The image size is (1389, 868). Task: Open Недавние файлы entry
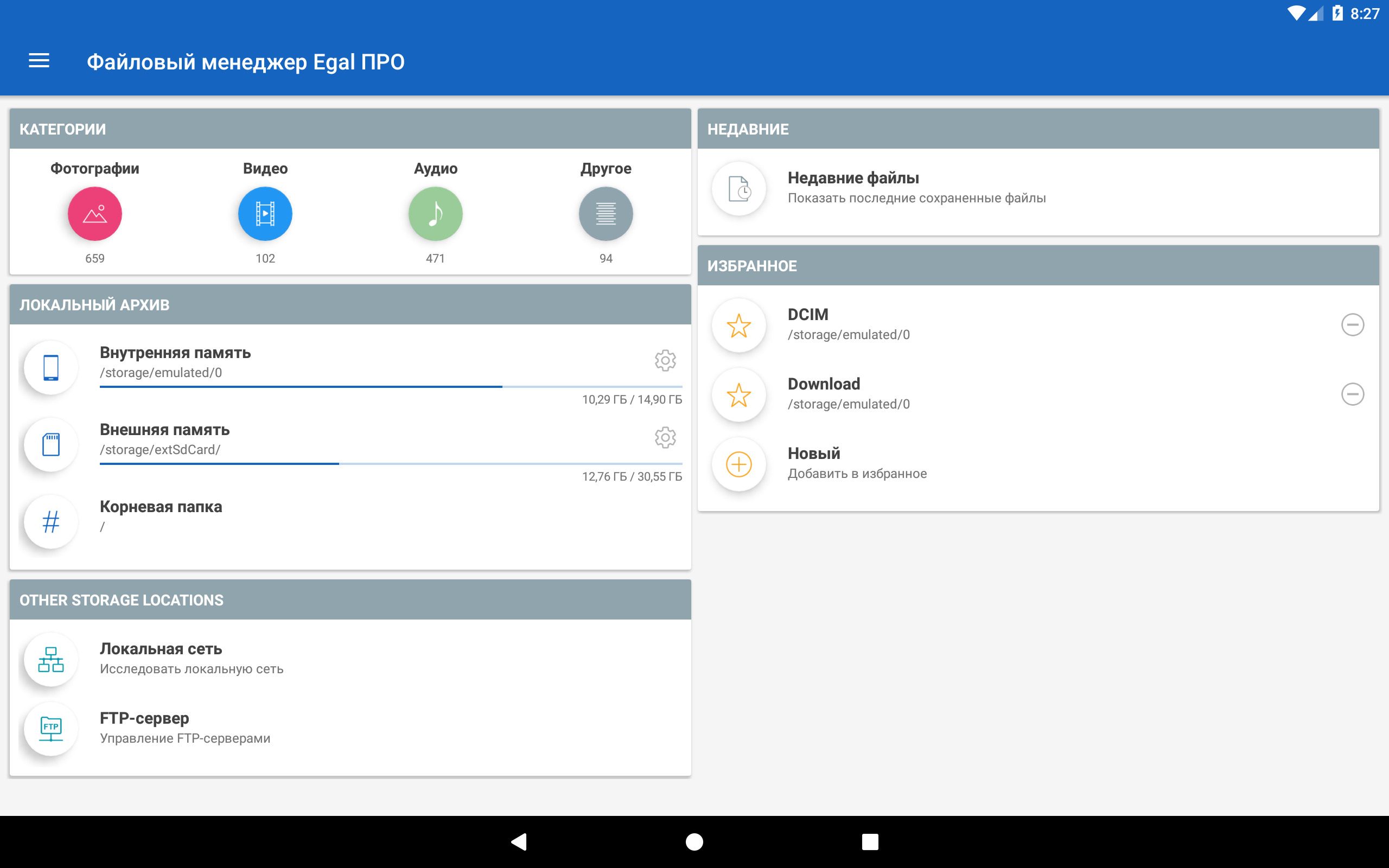[853, 187]
